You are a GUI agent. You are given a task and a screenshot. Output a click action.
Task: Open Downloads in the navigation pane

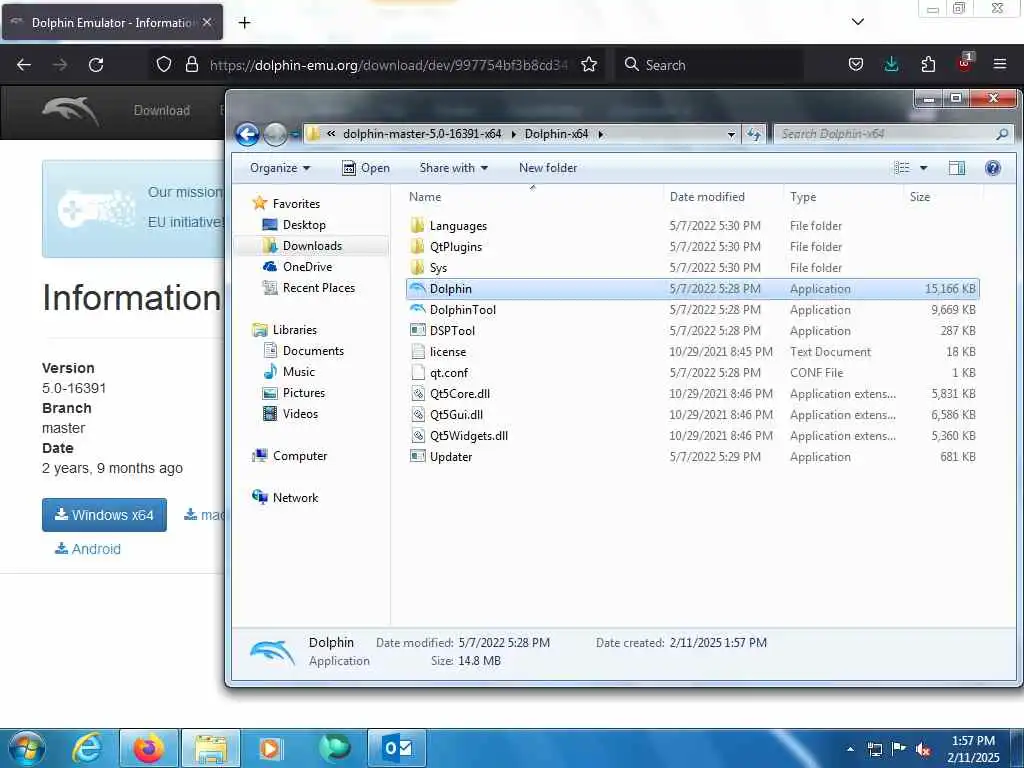tap(312, 246)
